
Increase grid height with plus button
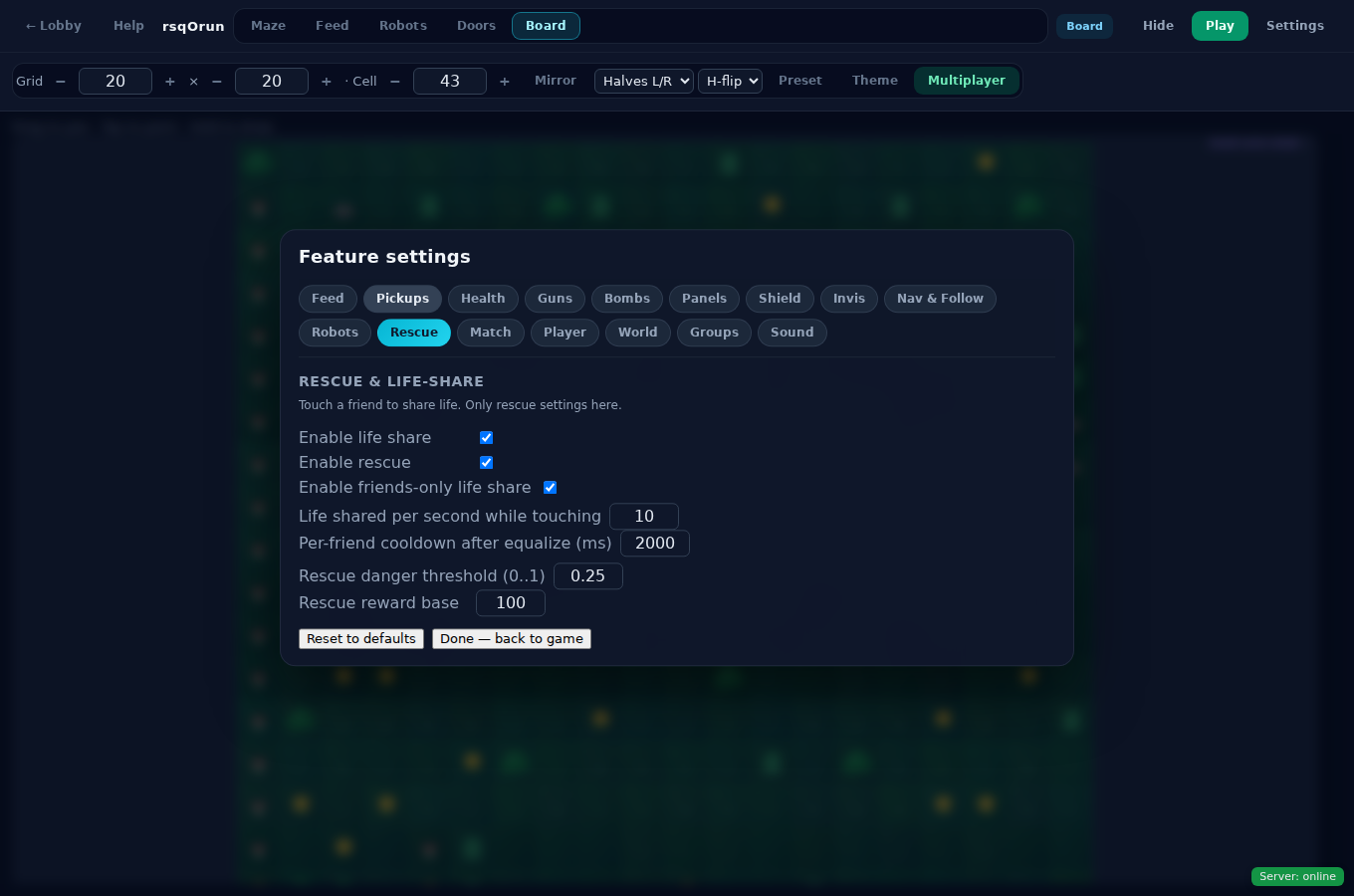click(327, 82)
